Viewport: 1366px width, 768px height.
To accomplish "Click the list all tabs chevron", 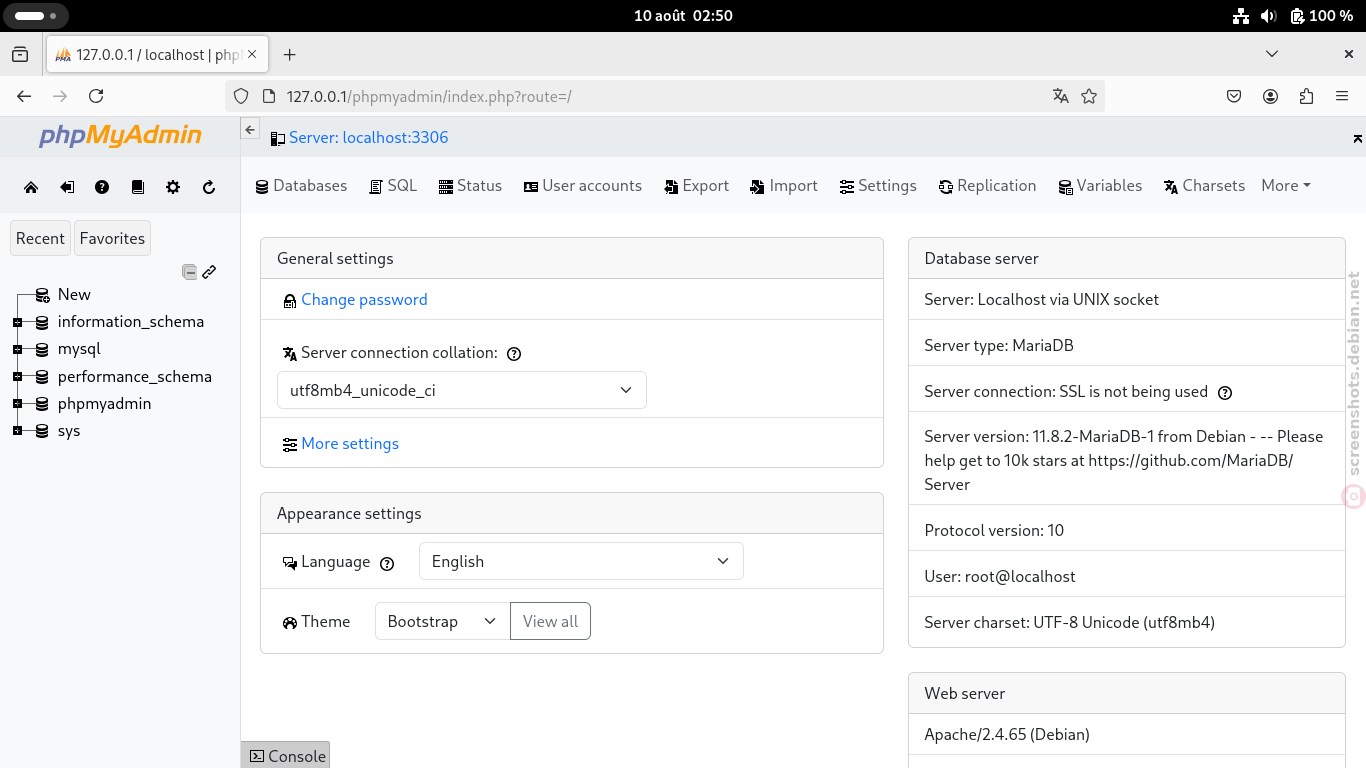I will (1272, 54).
